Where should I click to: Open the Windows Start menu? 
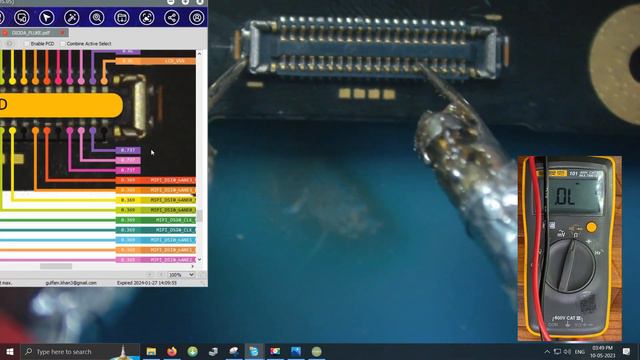click(x=10, y=351)
